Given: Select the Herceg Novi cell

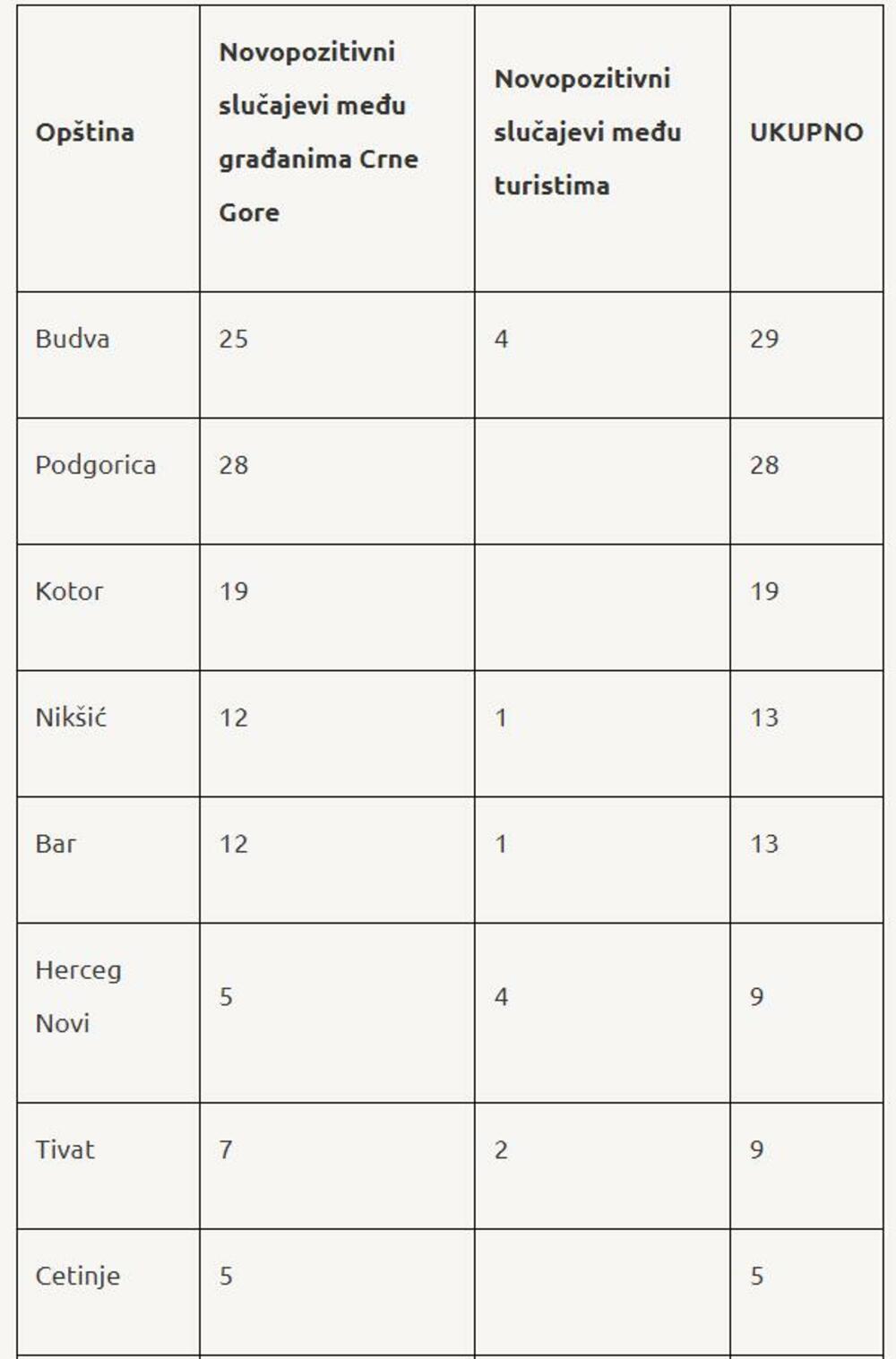Looking at the screenshot, I should (x=78, y=997).
